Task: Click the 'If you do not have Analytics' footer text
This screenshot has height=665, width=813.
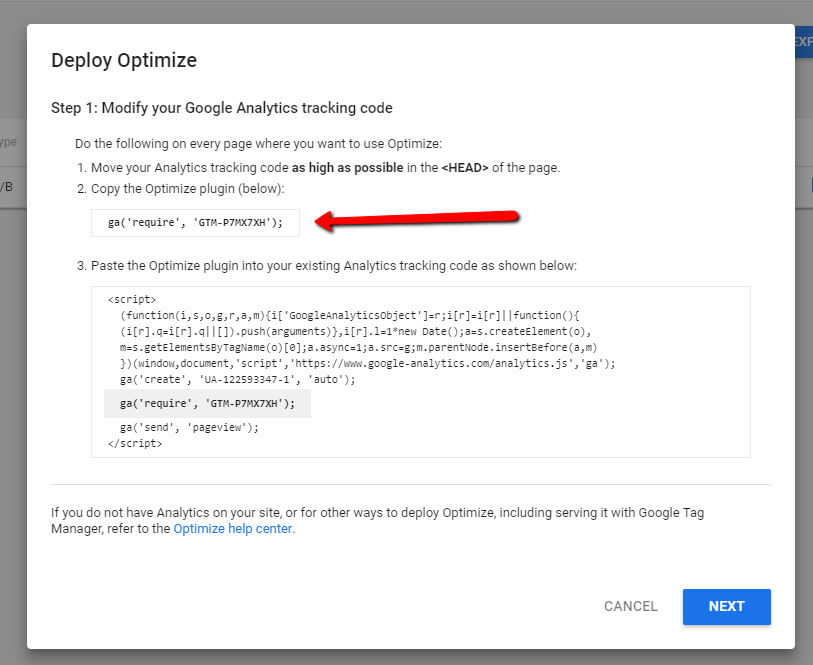Action: pos(380,513)
